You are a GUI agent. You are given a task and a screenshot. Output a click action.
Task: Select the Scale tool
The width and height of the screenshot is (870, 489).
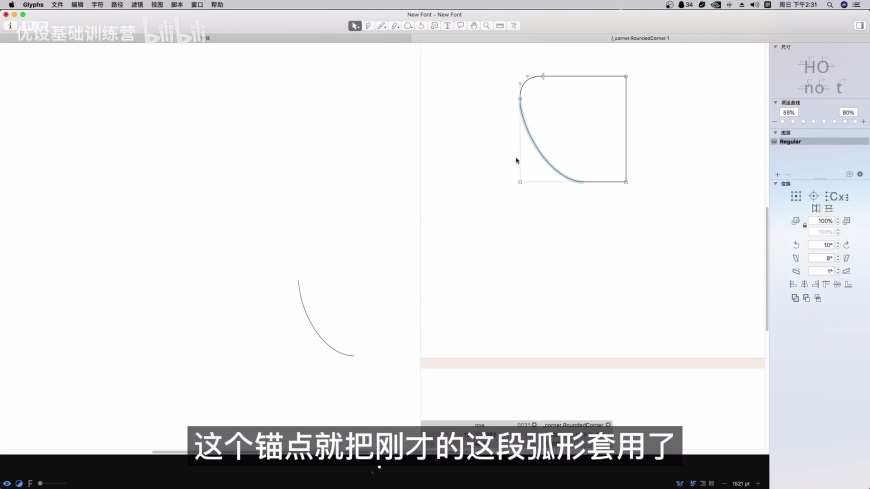tap(434, 26)
